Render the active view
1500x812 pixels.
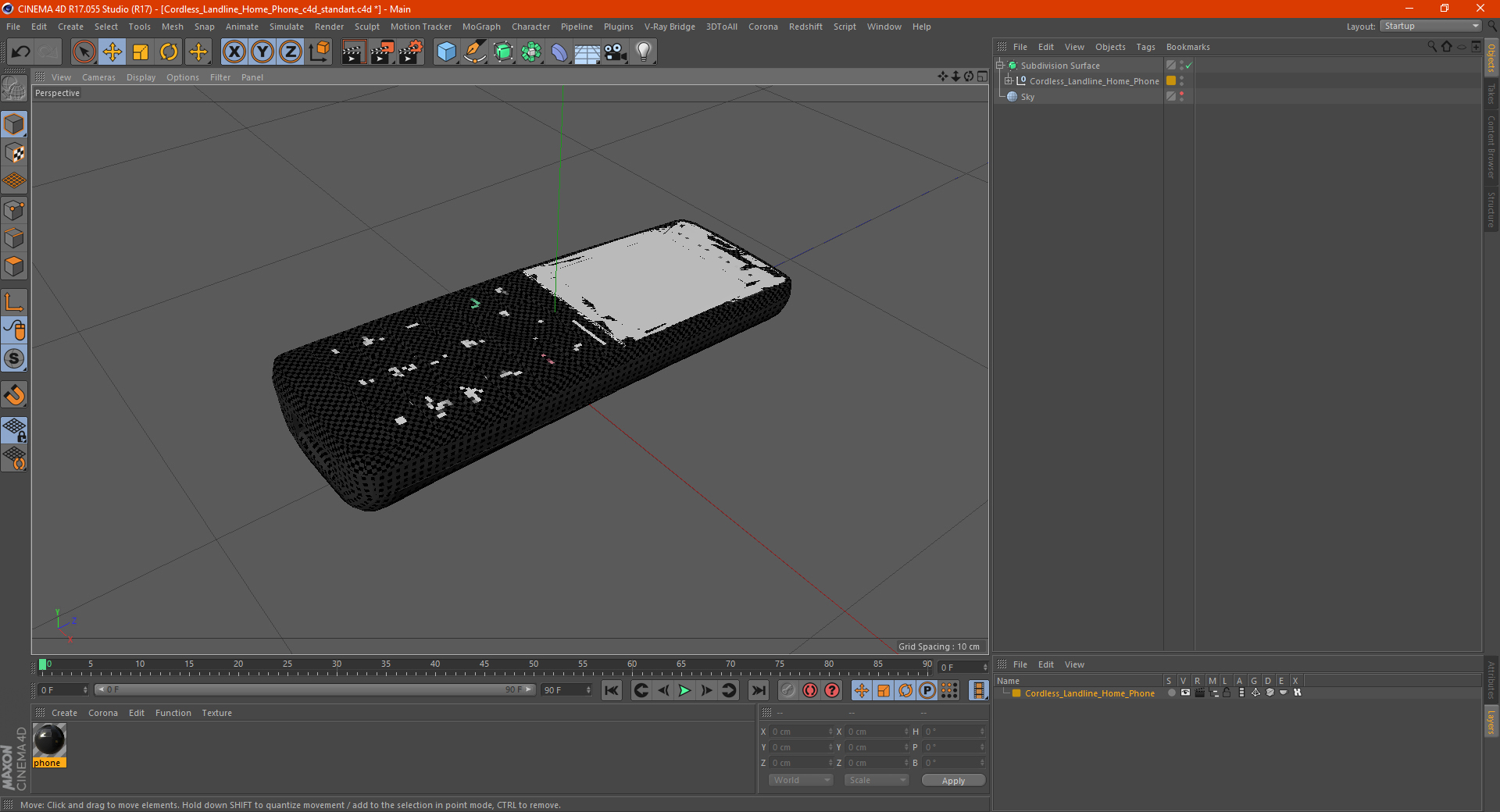point(353,52)
